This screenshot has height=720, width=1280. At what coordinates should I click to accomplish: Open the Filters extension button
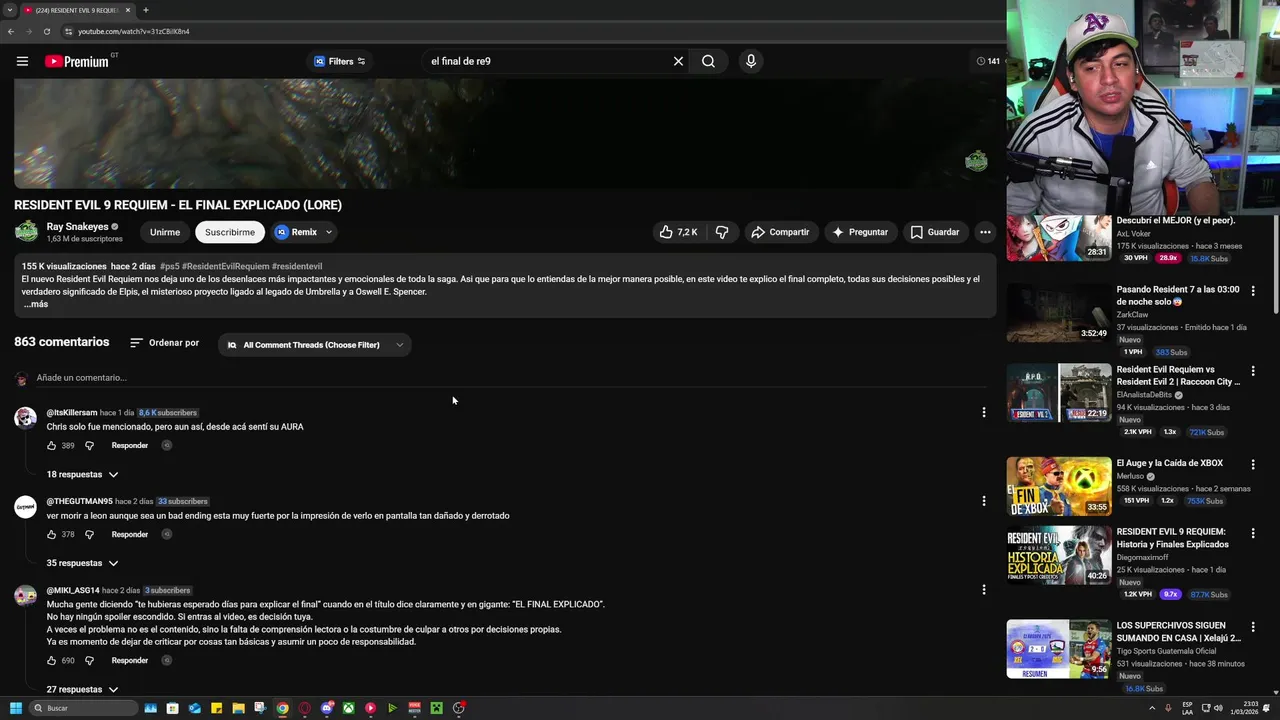340,61
